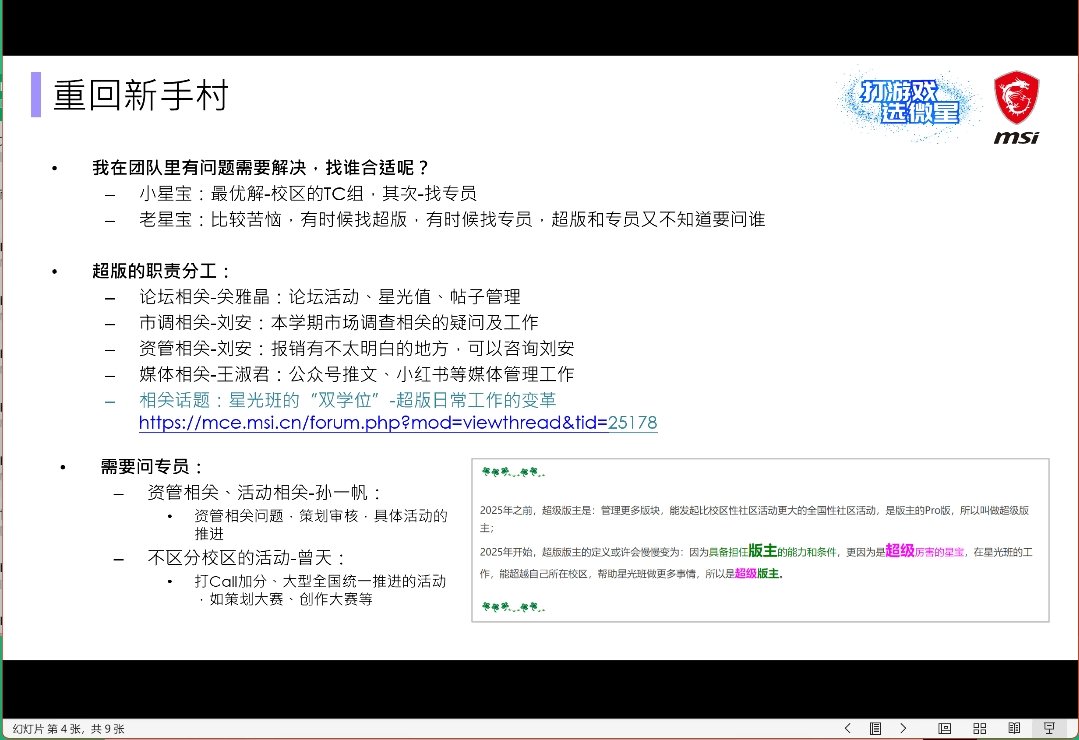Open the mce.msi.cn forum thread hyperlink
1079x740 pixels.
pos(397,424)
